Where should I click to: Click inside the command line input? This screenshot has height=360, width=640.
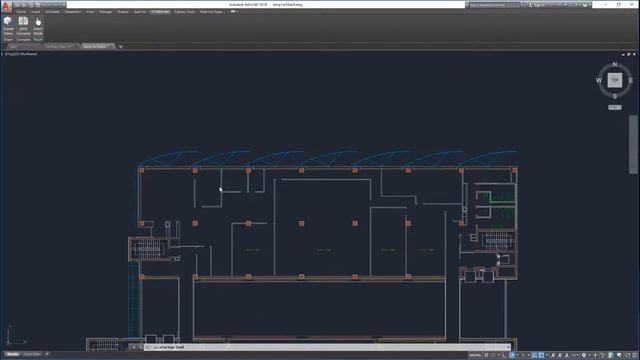(327, 347)
